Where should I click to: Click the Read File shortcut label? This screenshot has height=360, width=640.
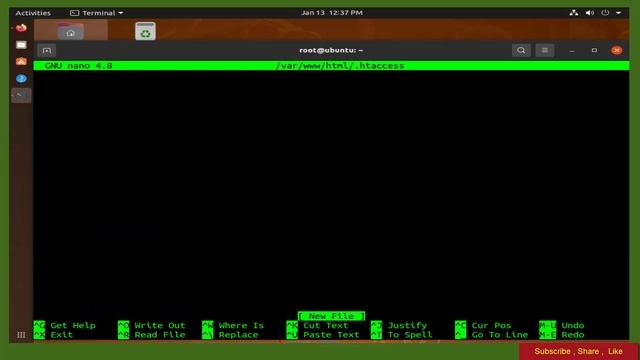tap(160, 335)
